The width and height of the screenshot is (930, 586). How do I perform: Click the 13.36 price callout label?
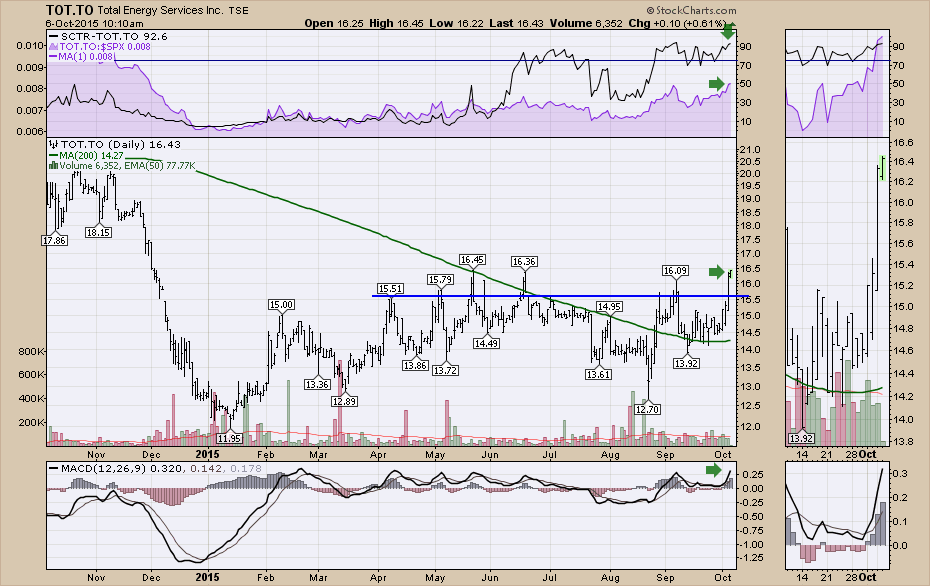pos(317,384)
